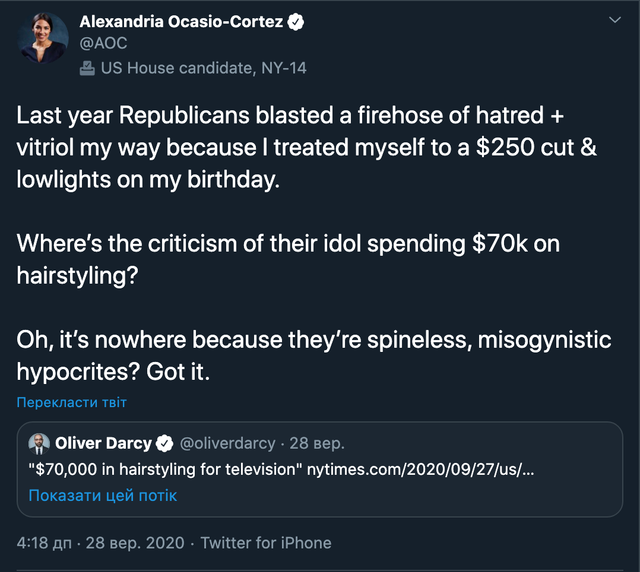This screenshot has width=640, height=572.
Task: Click Oliver Darcy's verified checkmark badge
Action: (x=166, y=443)
